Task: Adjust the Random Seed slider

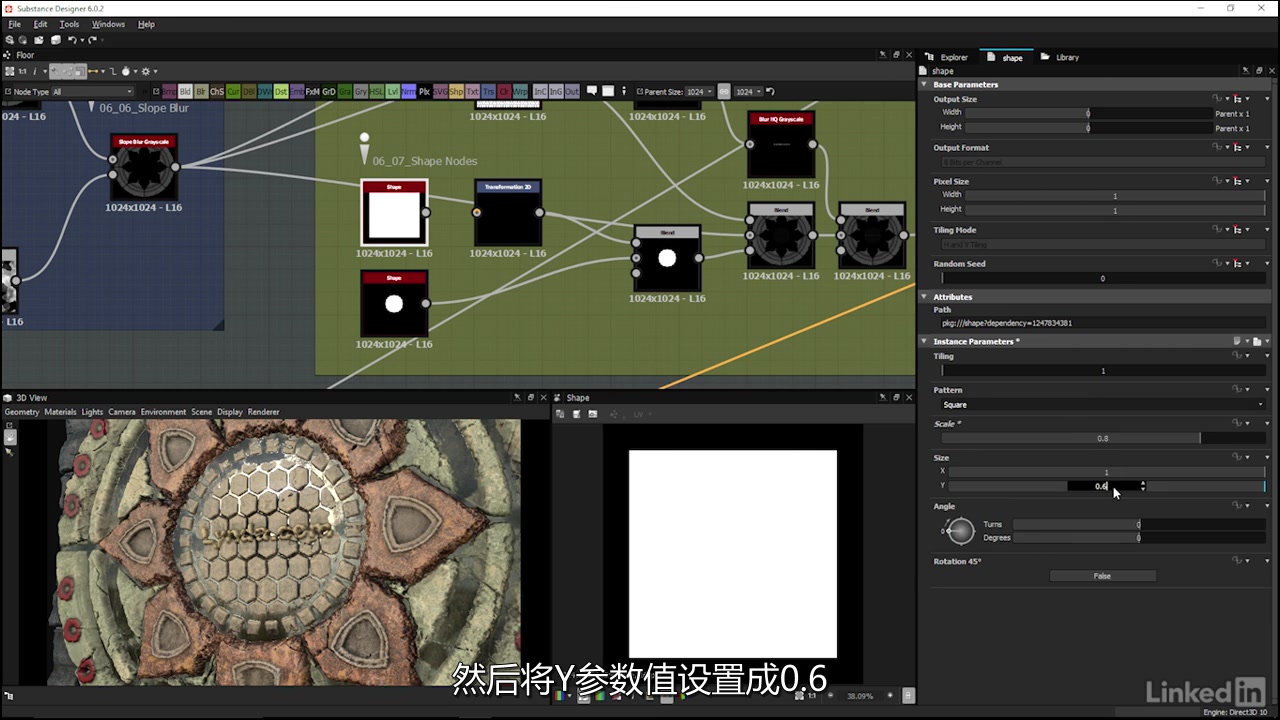Action: (x=1103, y=278)
